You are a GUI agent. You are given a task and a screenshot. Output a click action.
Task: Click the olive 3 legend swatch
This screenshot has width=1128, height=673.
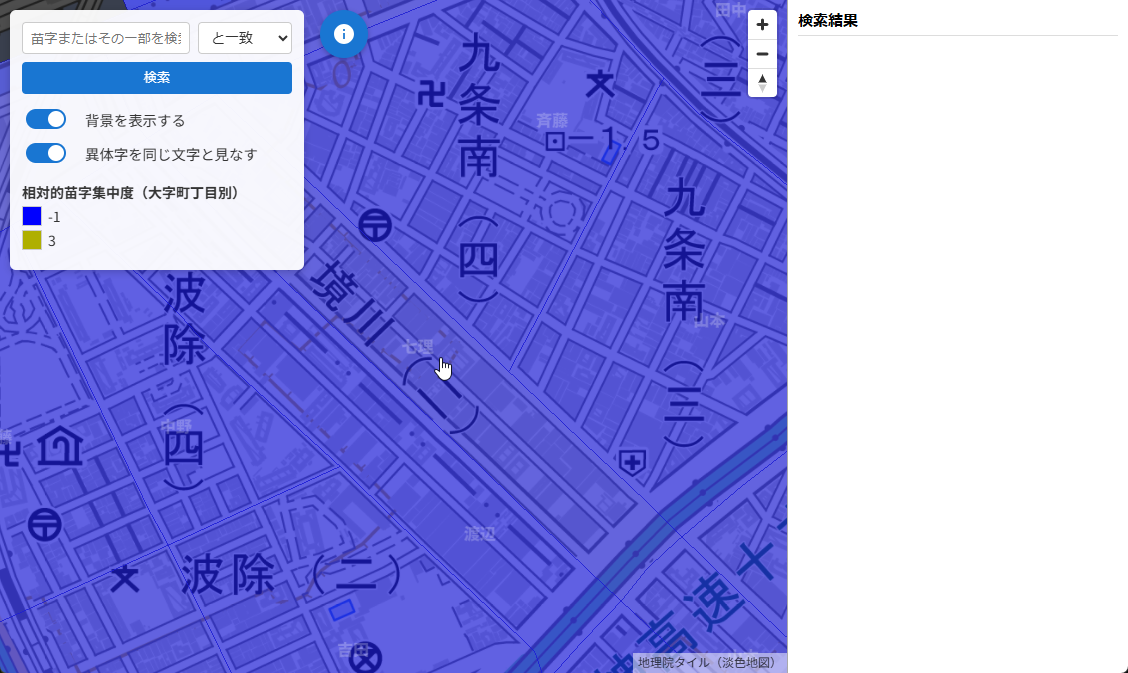pos(31,241)
